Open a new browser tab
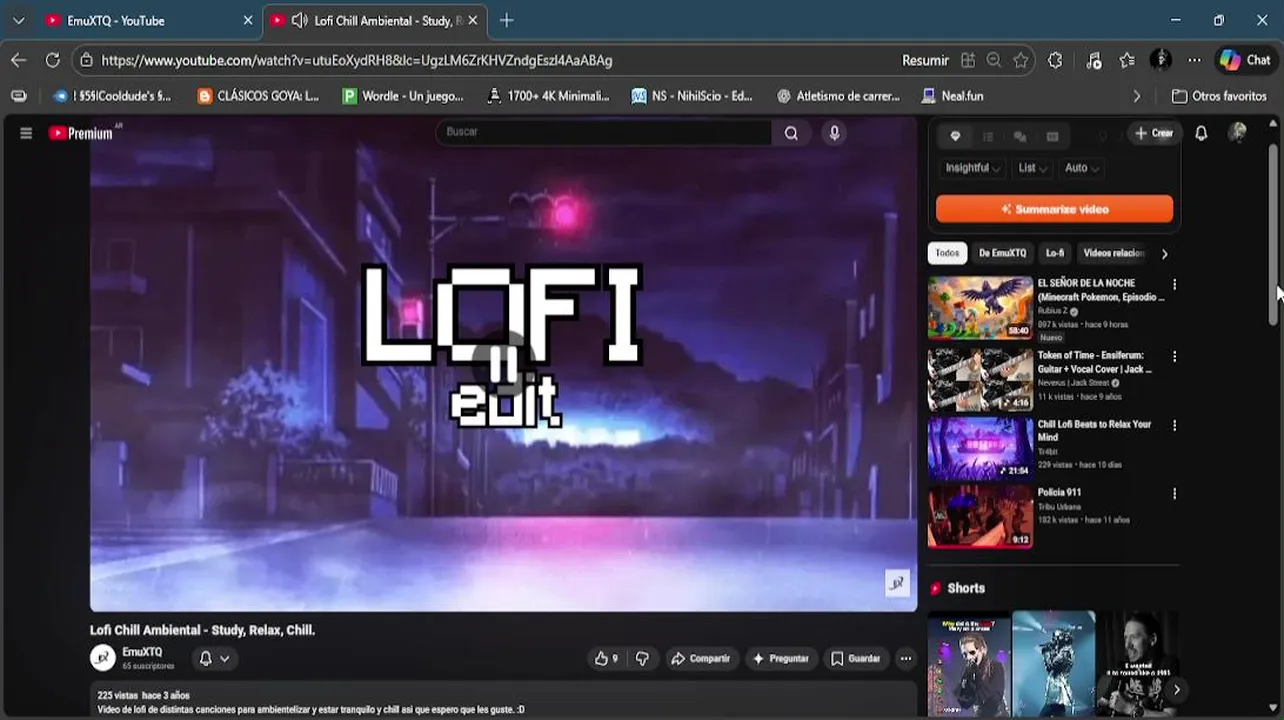The width and height of the screenshot is (1284, 720). [506, 20]
